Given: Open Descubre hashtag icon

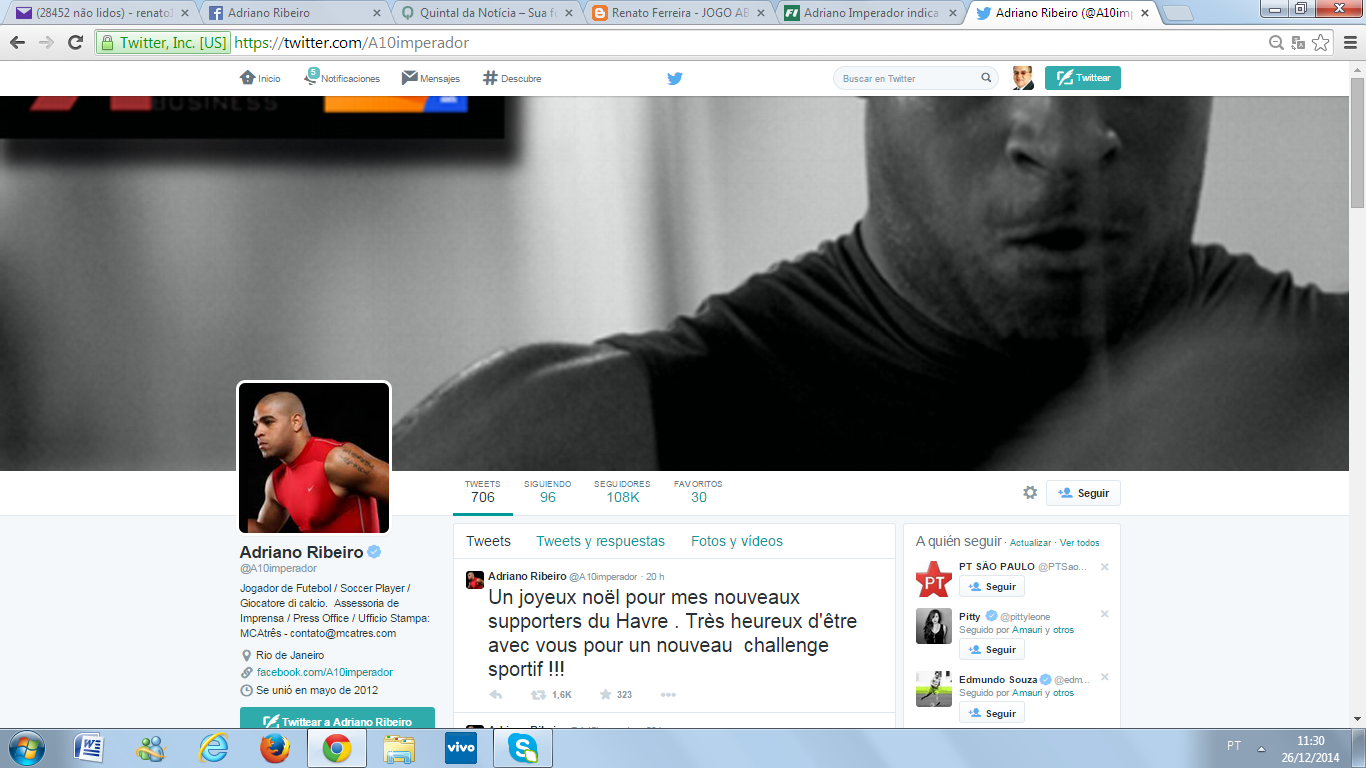Looking at the screenshot, I should coord(490,78).
